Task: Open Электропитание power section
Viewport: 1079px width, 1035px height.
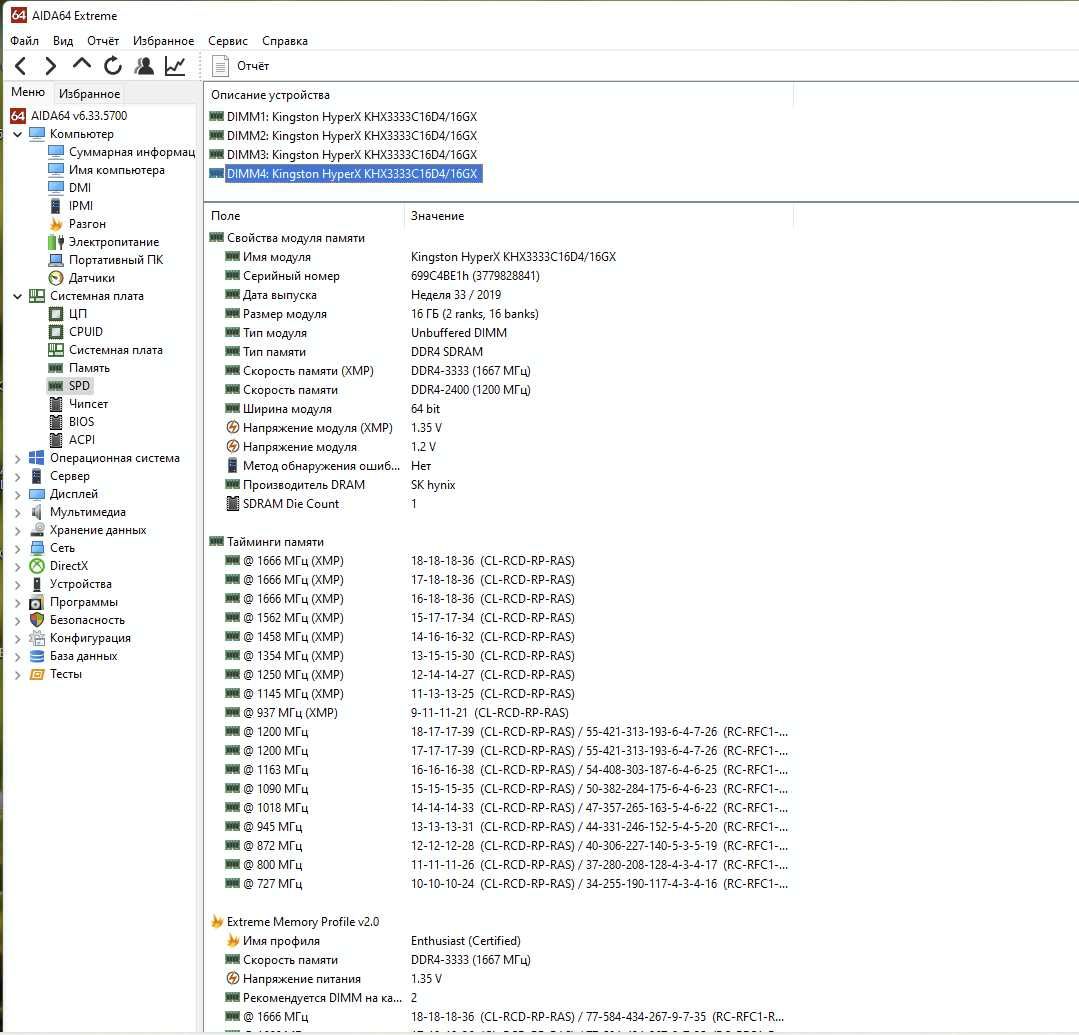Action: (114, 242)
